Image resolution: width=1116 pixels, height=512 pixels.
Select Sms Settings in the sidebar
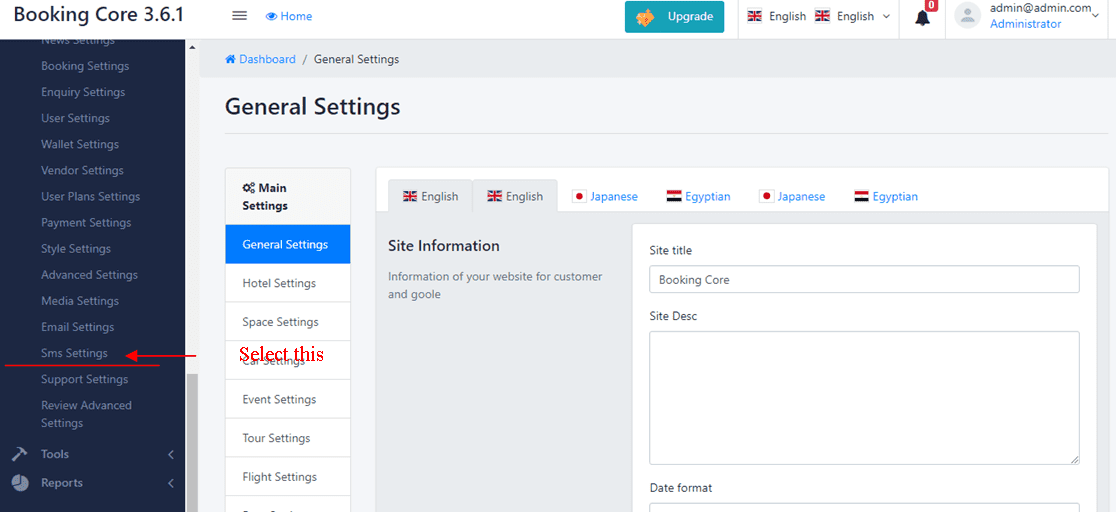tap(74, 353)
